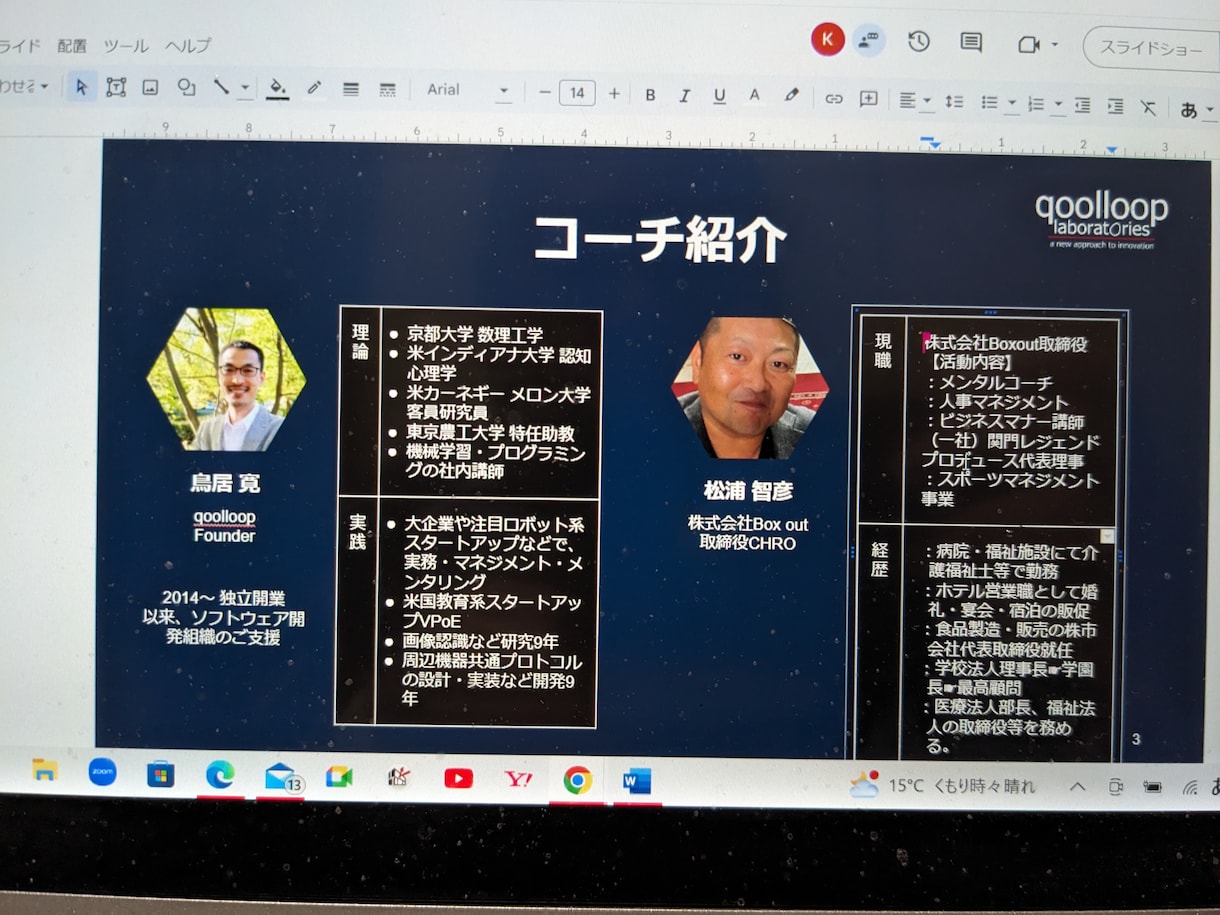Open version history clock icon
Image resolution: width=1220 pixels, height=915 pixels.
click(x=918, y=41)
